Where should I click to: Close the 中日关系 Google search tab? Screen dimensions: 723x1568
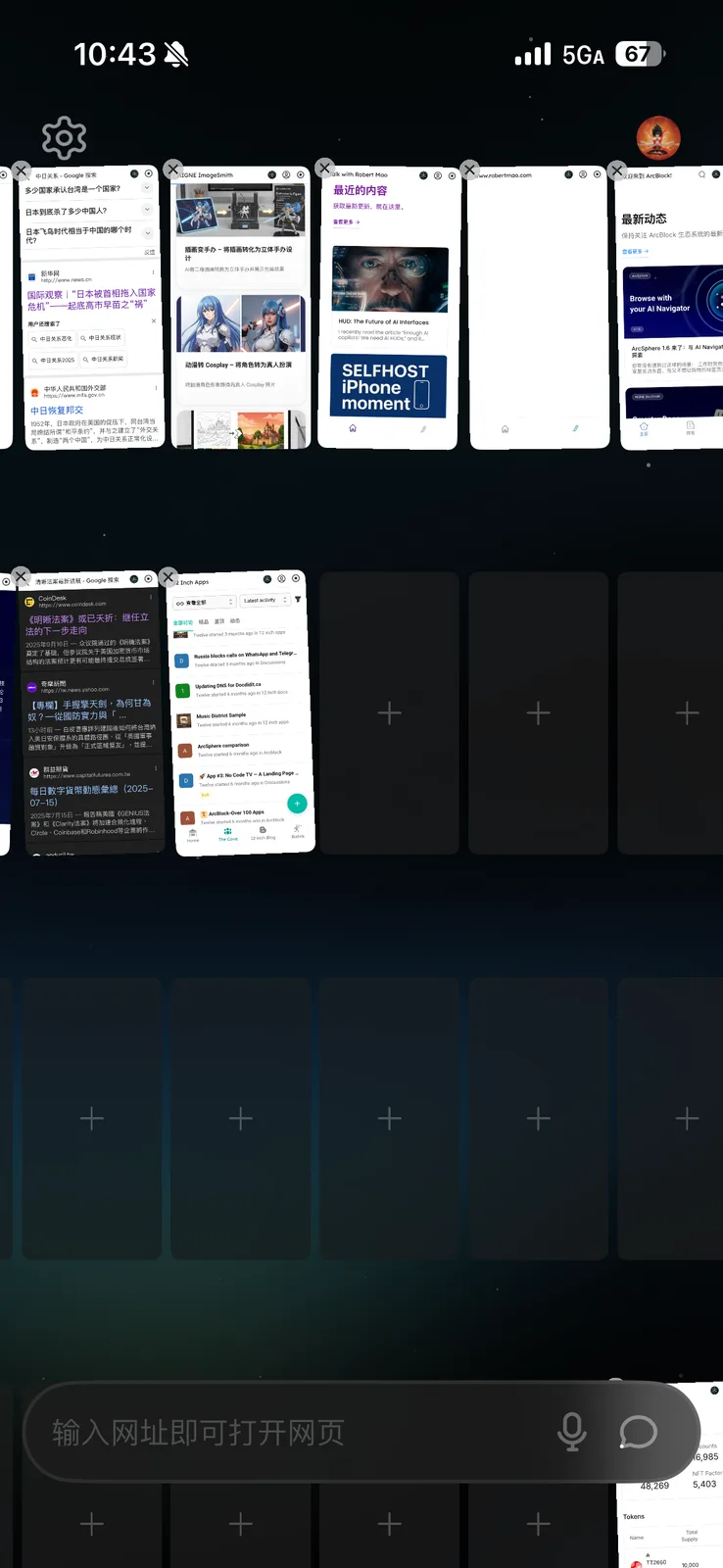[22, 171]
